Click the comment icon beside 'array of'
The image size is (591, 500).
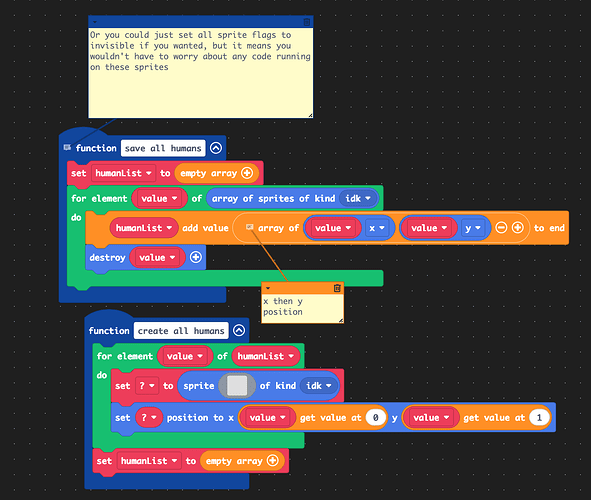250,227
